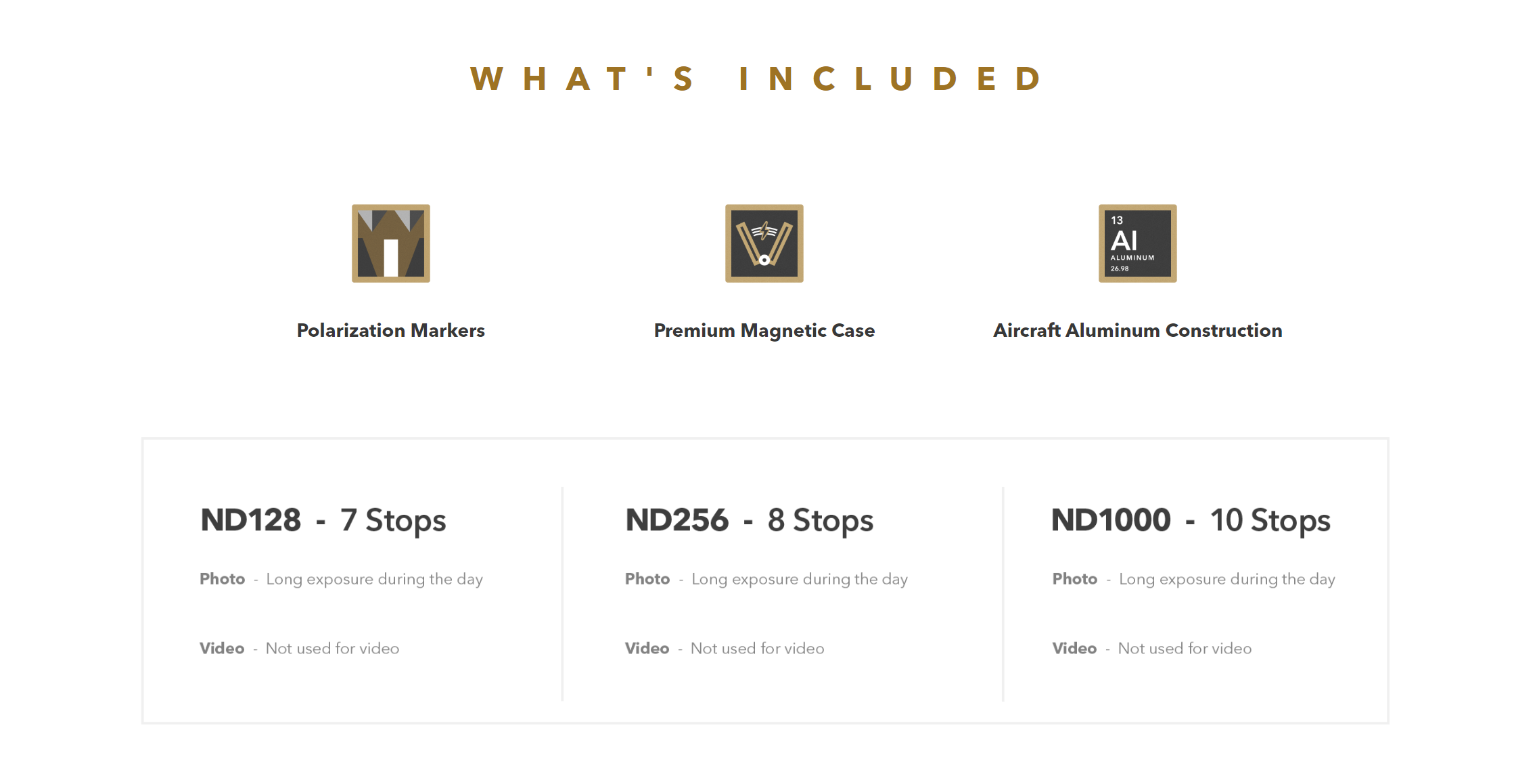Click the Photo line under ND1000
The image size is (1537, 784).
point(1193,579)
